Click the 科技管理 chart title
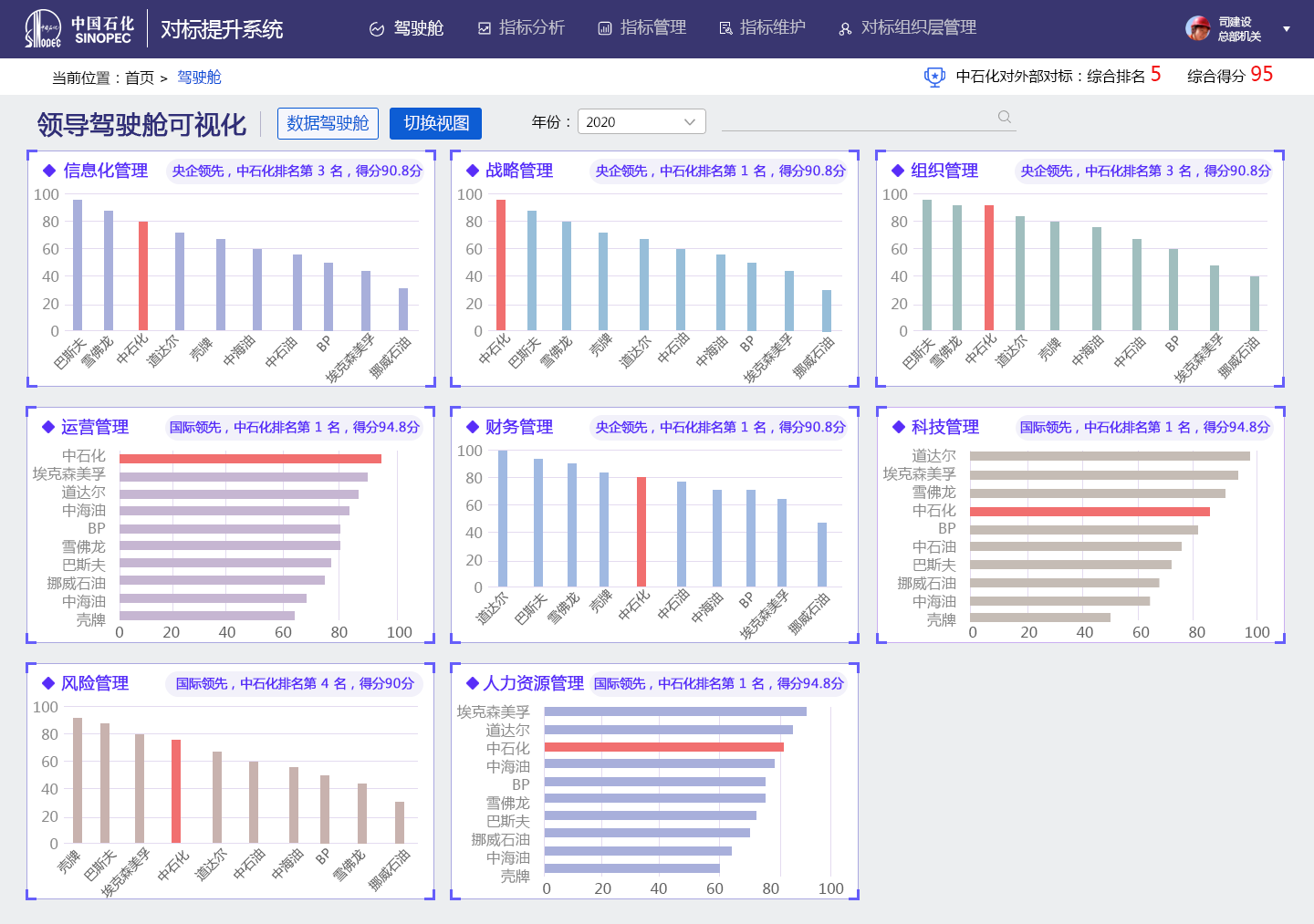Viewport: 1314px width, 924px height. (945, 427)
